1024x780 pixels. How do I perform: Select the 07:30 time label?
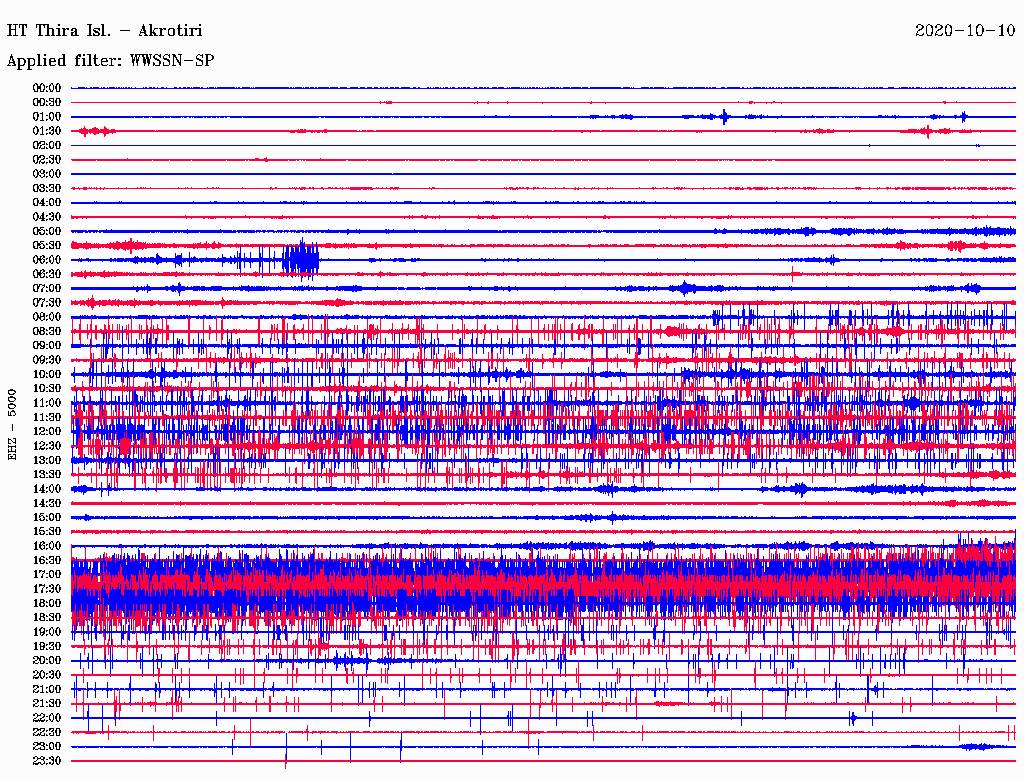tap(46, 303)
